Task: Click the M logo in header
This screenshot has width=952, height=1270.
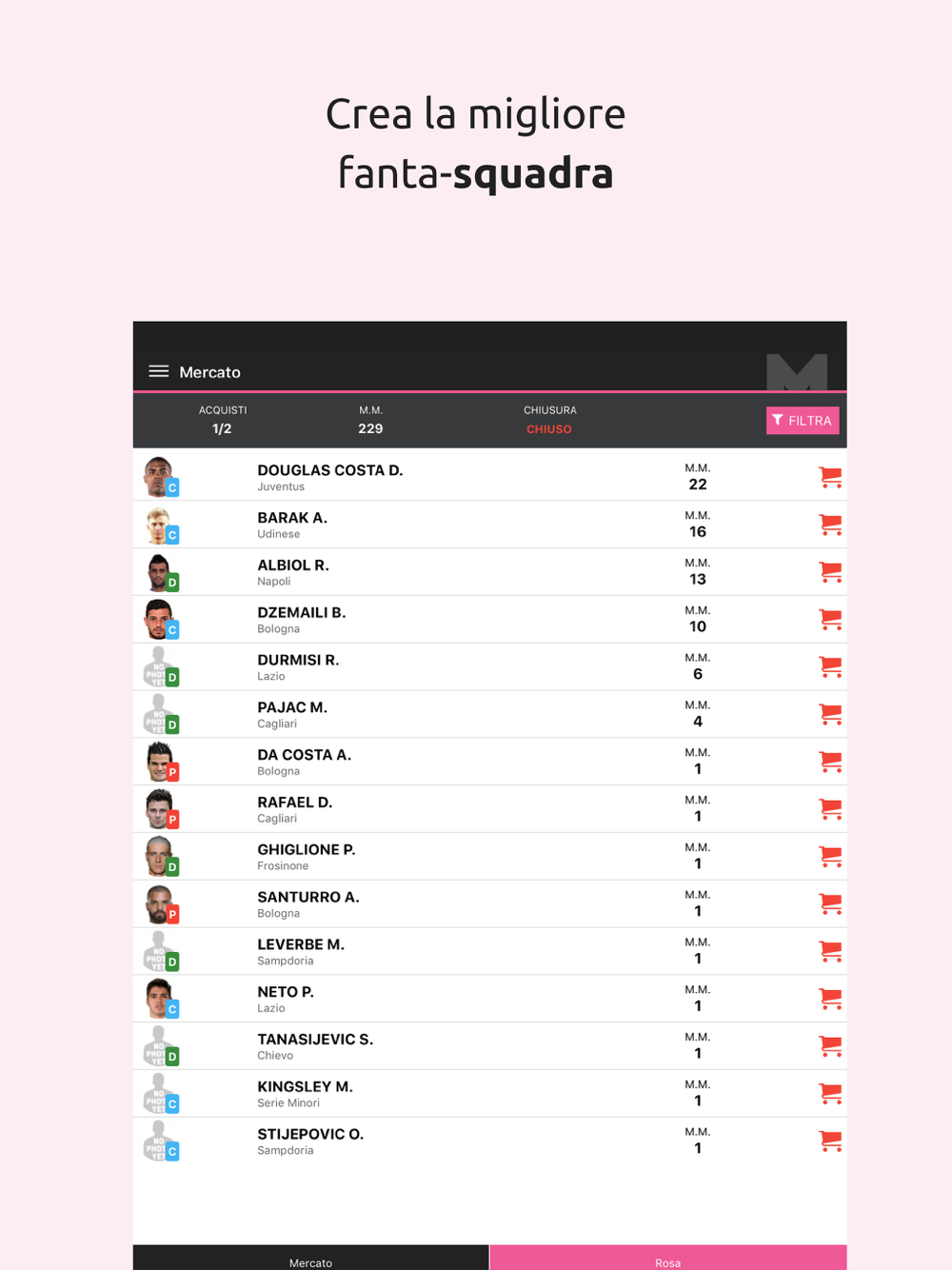Action: pyautogui.click(x=797, y=371)
